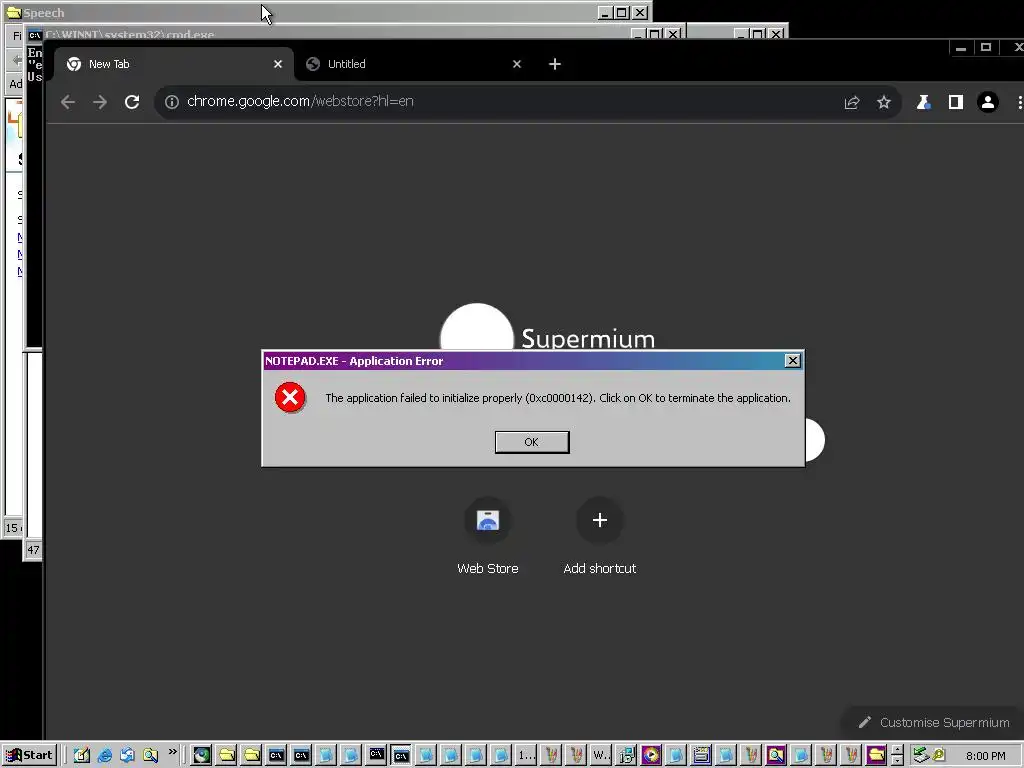Open the network computers taskbar button
1024x768 pixels.
click(x=626, y=756)
